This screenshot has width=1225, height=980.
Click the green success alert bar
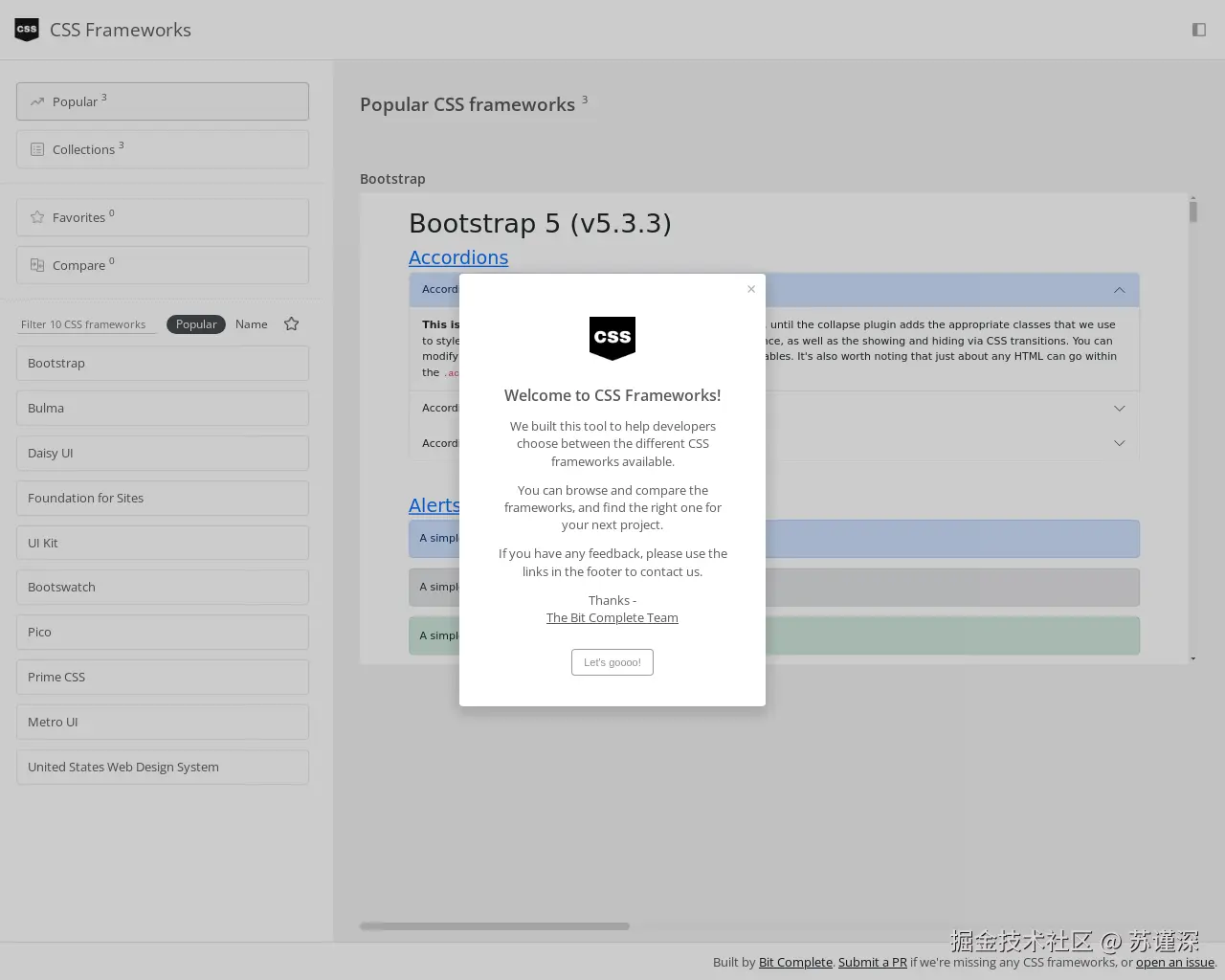click(x=952, y=636)
